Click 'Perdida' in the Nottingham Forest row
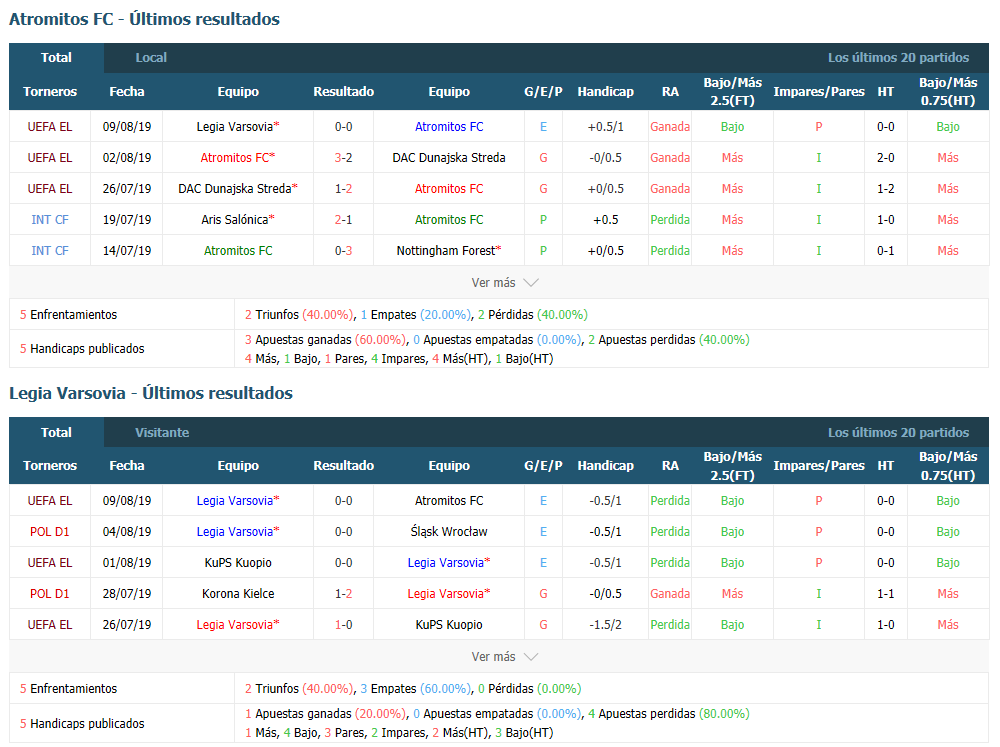 pos(670,251)
